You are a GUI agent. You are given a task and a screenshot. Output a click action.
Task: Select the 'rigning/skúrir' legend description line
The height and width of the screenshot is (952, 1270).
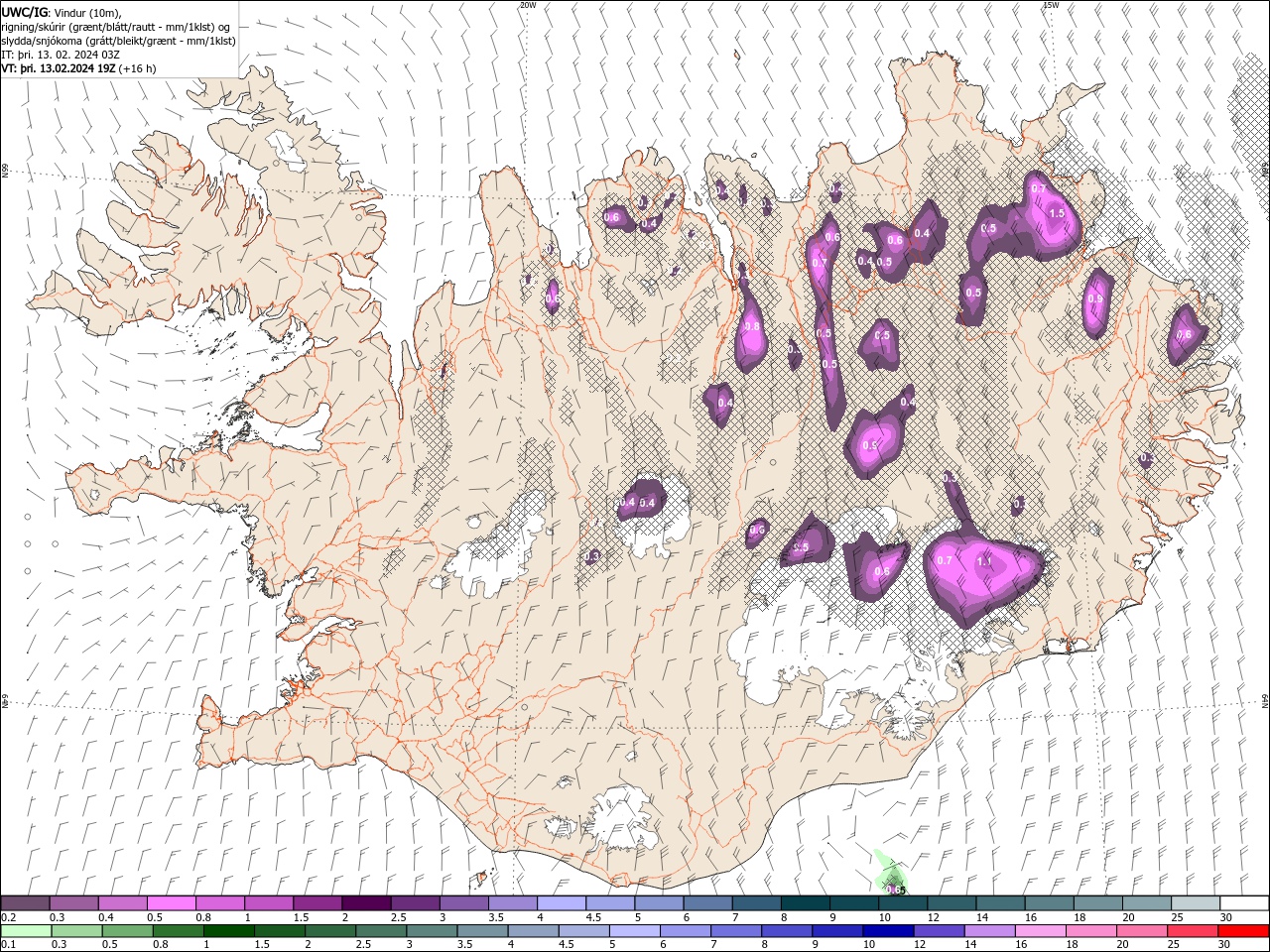[117, 27]
